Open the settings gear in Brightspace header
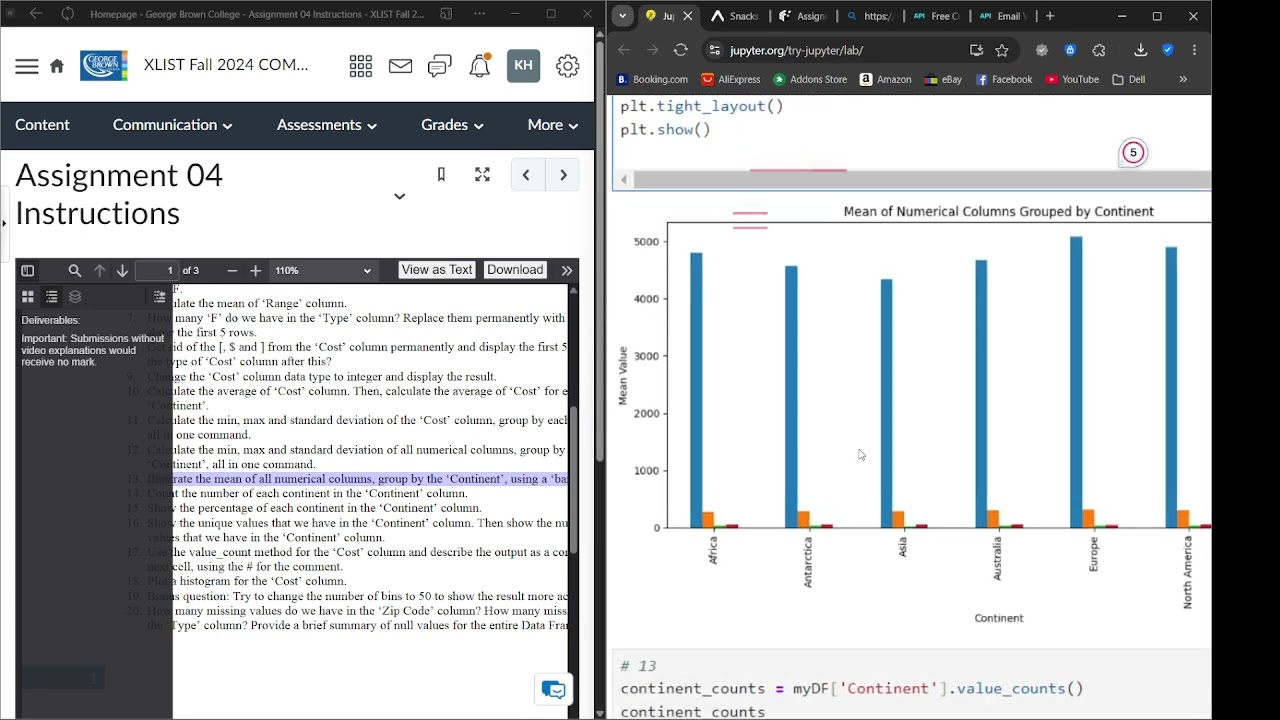1280x720 pixels. coord(568,66)
